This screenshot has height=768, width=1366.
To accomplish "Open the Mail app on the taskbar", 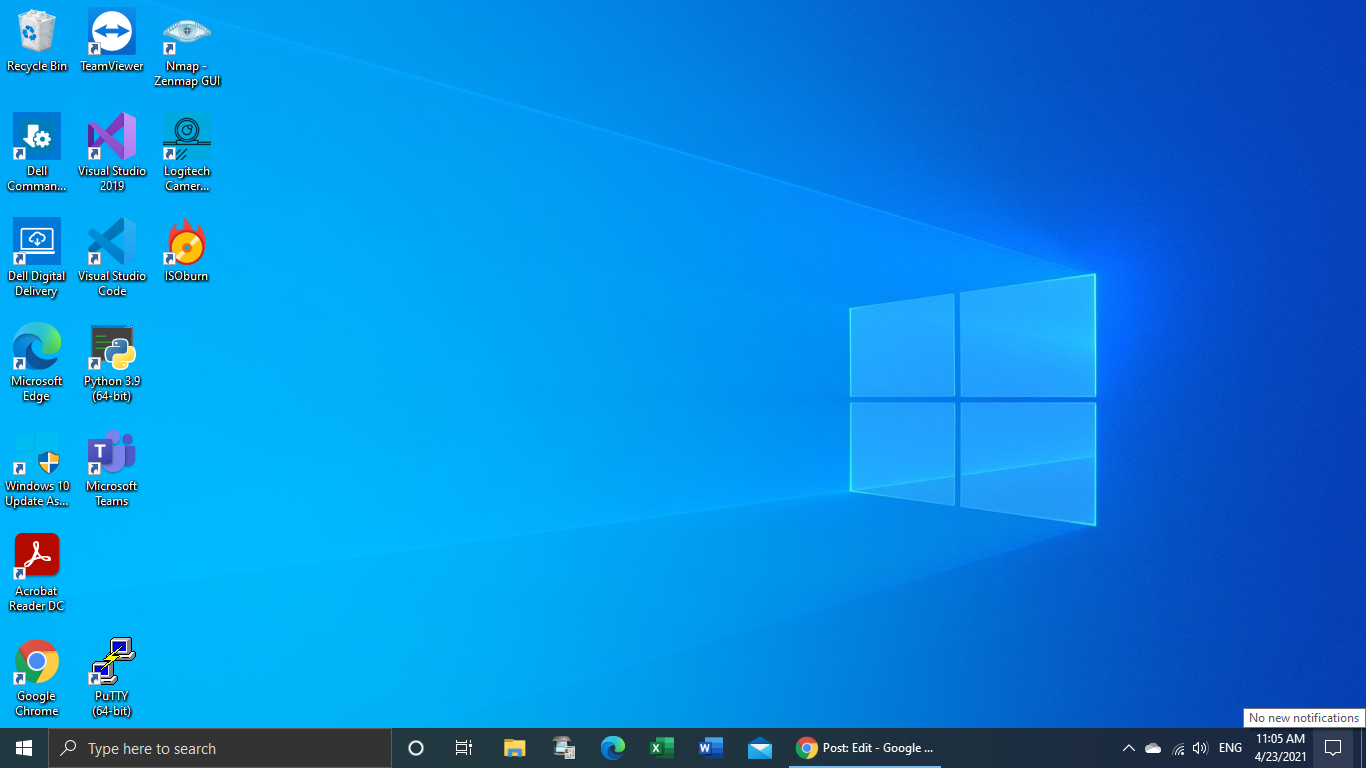I will pos(759,748).
